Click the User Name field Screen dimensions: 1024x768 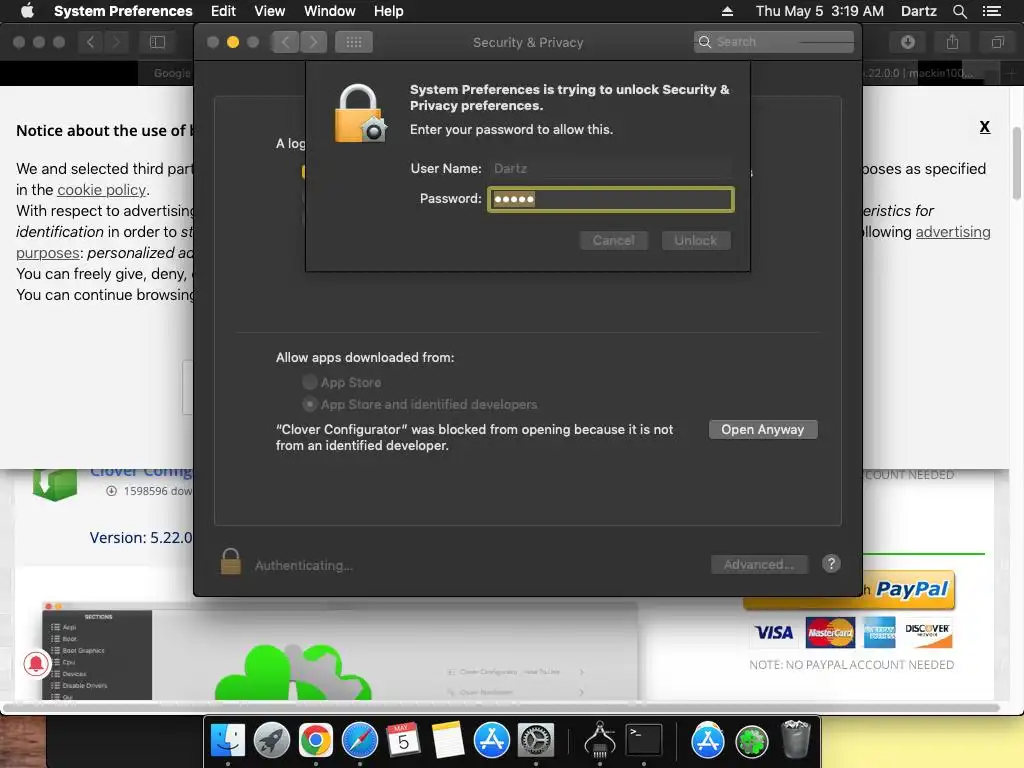[x=611, y=168]
